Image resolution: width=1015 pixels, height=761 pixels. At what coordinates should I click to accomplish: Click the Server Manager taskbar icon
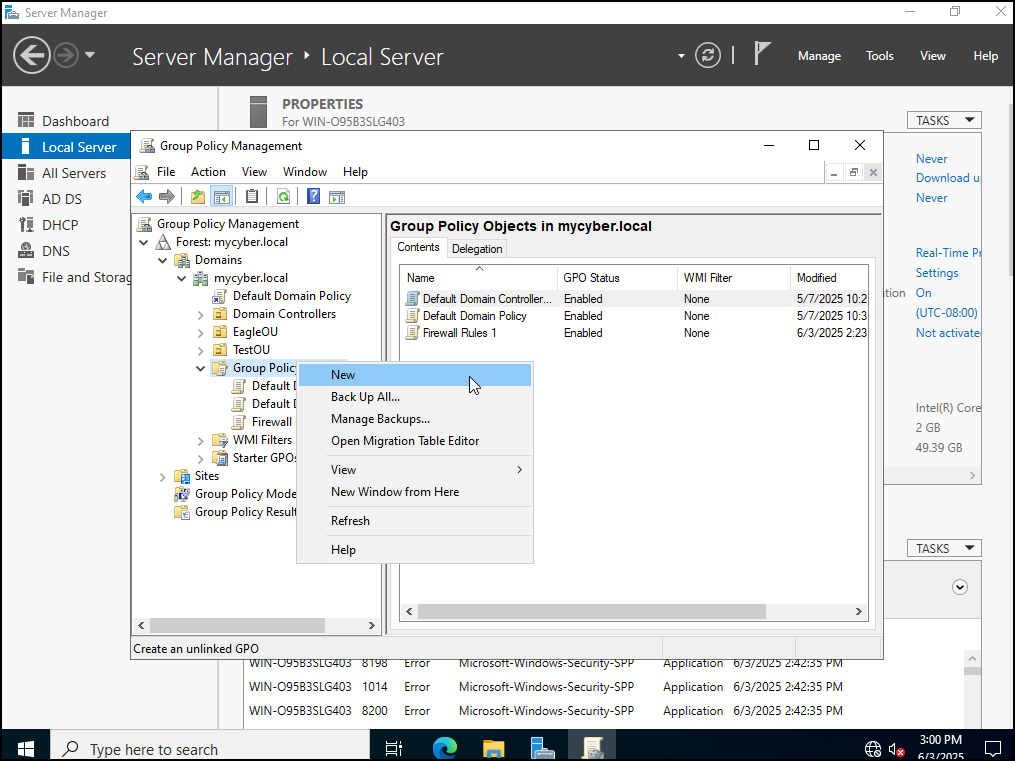click(542, 748)
